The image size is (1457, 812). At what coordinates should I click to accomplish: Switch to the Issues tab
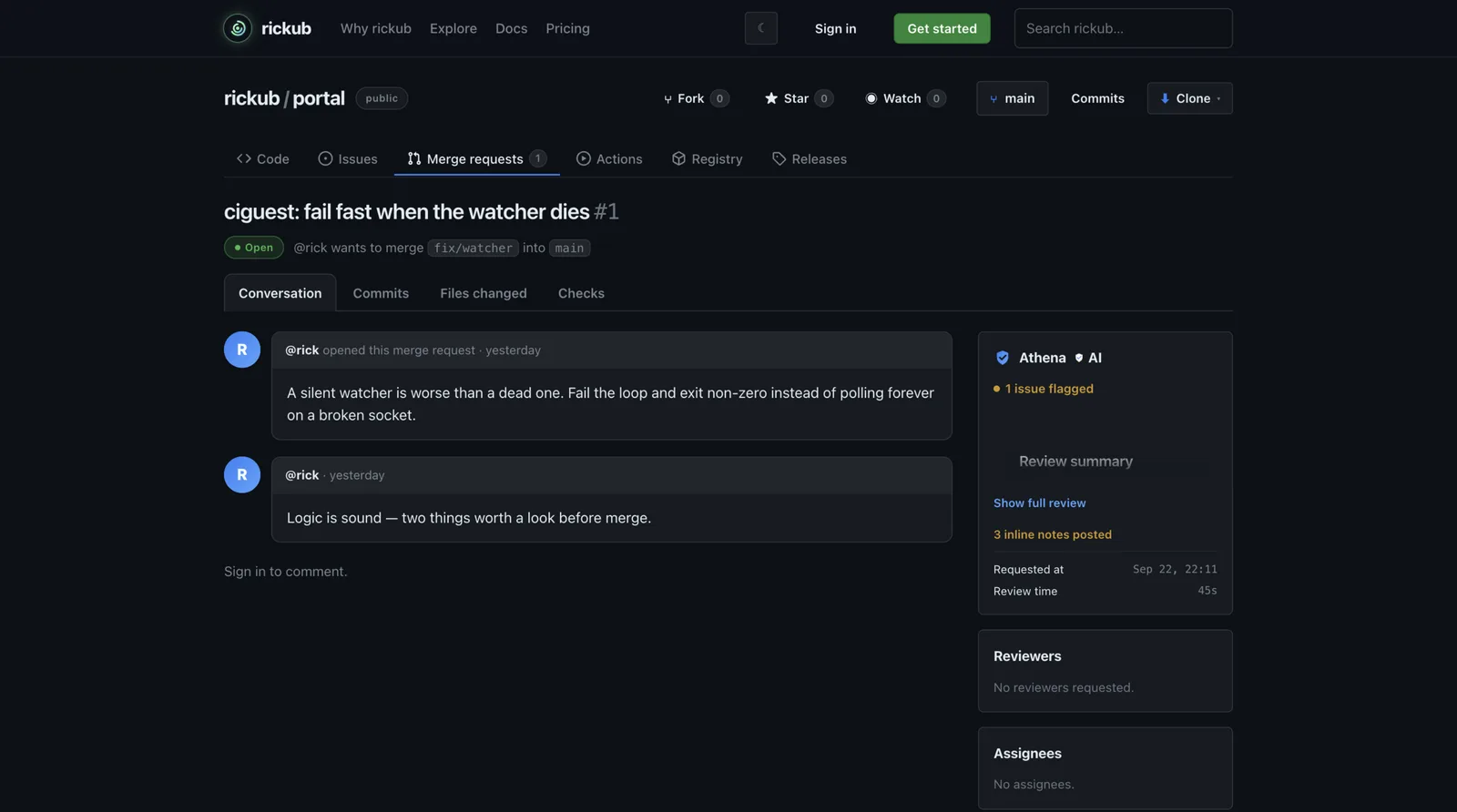pyautogui.click(x=348, y=158)
